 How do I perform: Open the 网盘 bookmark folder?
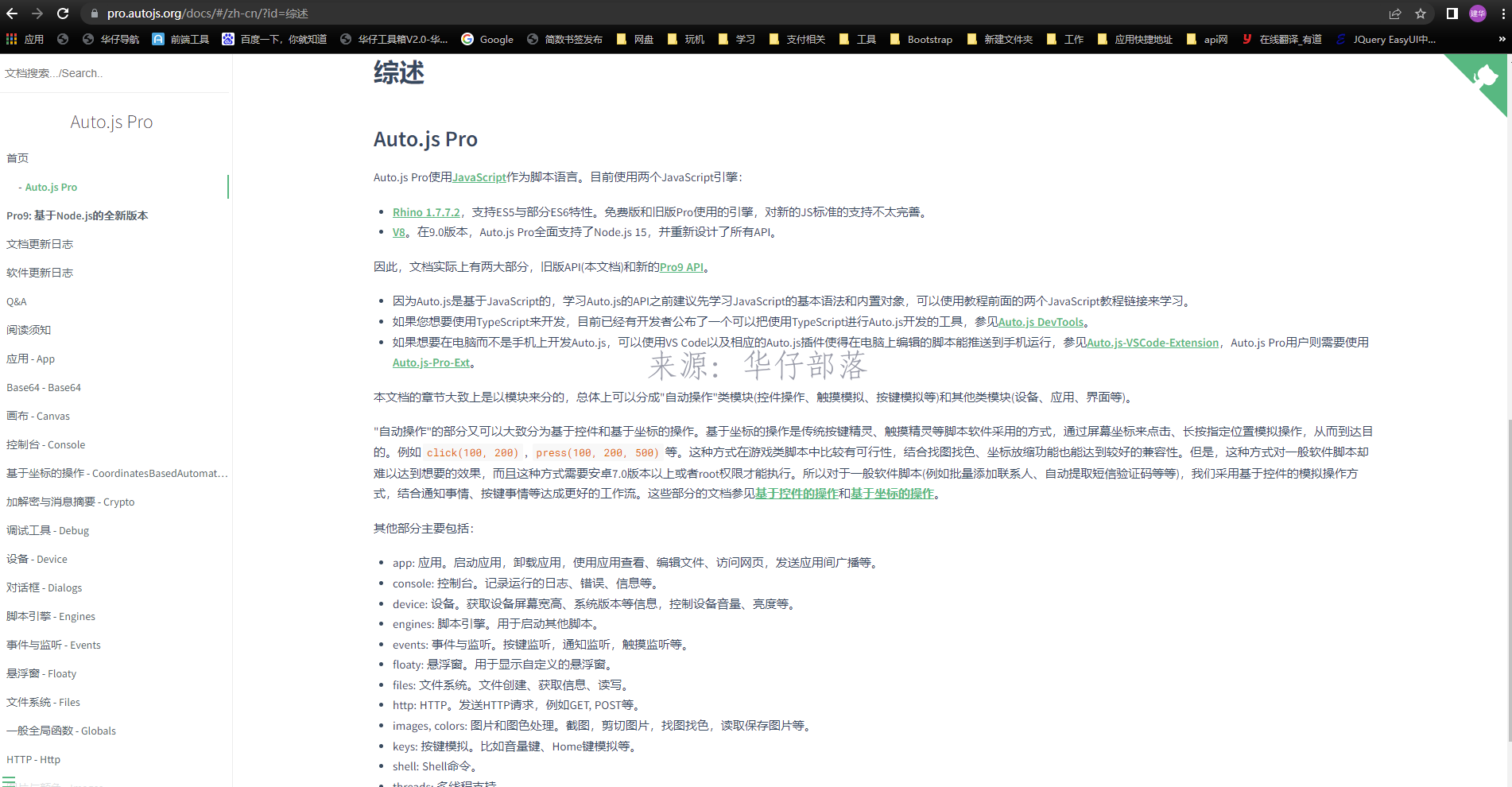635,39
